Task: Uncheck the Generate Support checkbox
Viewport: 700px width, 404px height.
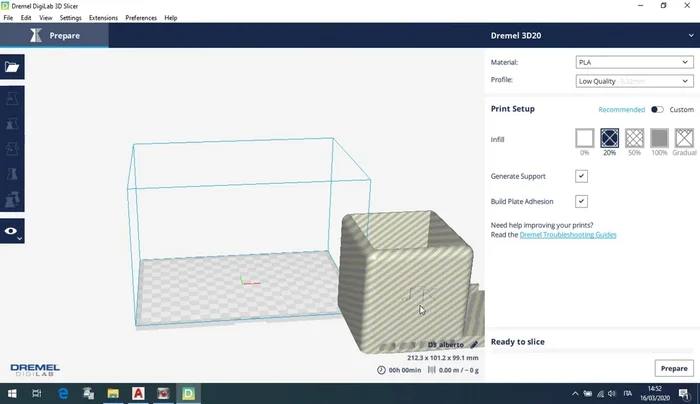Action: coord(581,176)
